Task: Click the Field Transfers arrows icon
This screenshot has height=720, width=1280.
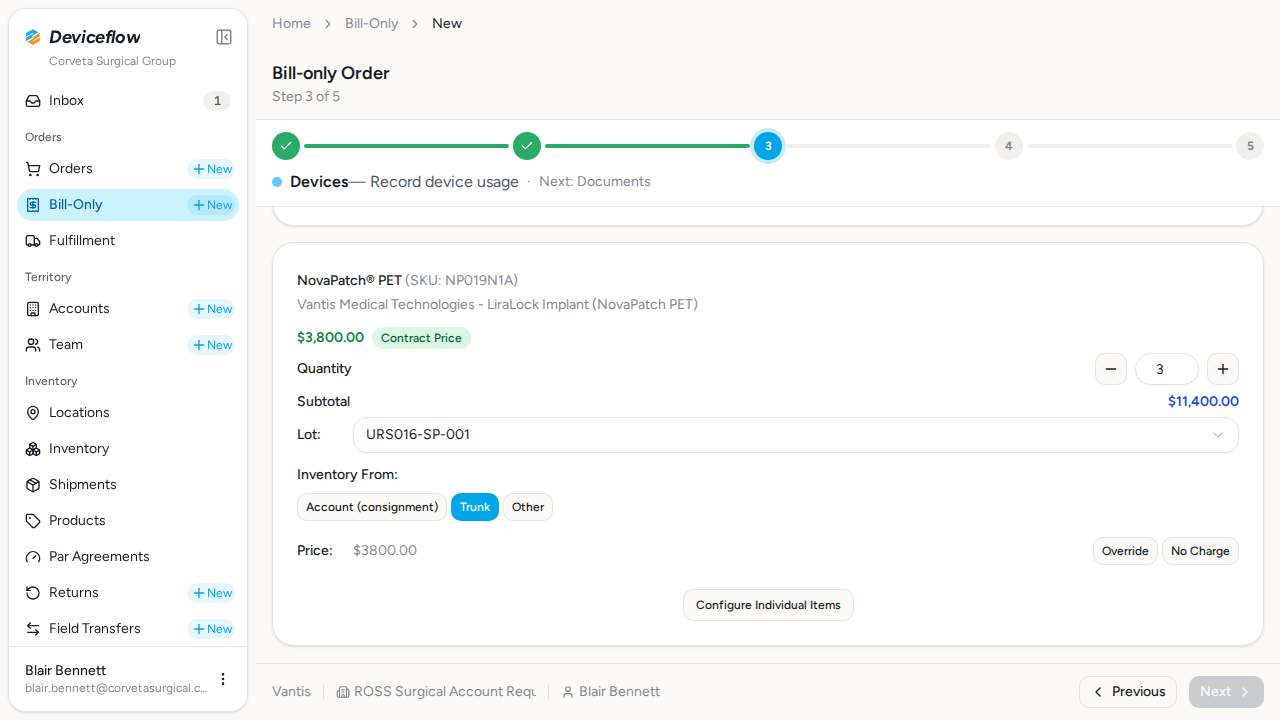Action: point(33,629)
